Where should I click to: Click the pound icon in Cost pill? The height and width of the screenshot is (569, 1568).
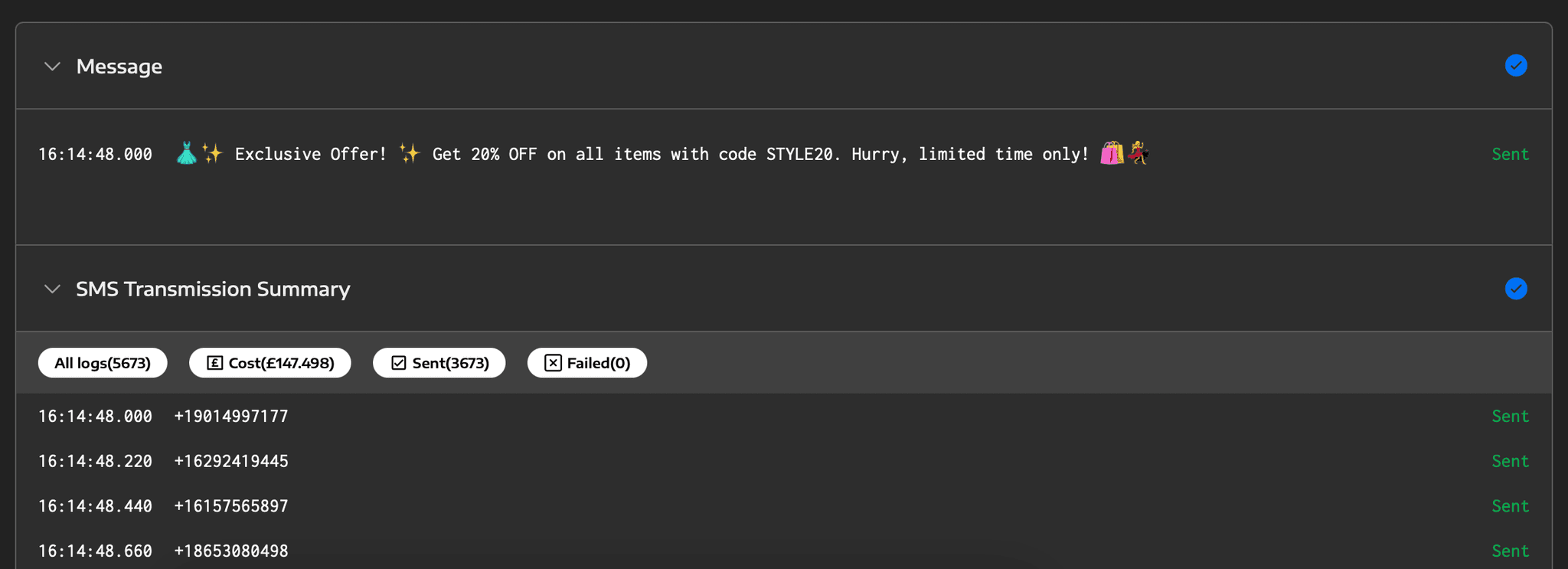(x=215, y=363)
